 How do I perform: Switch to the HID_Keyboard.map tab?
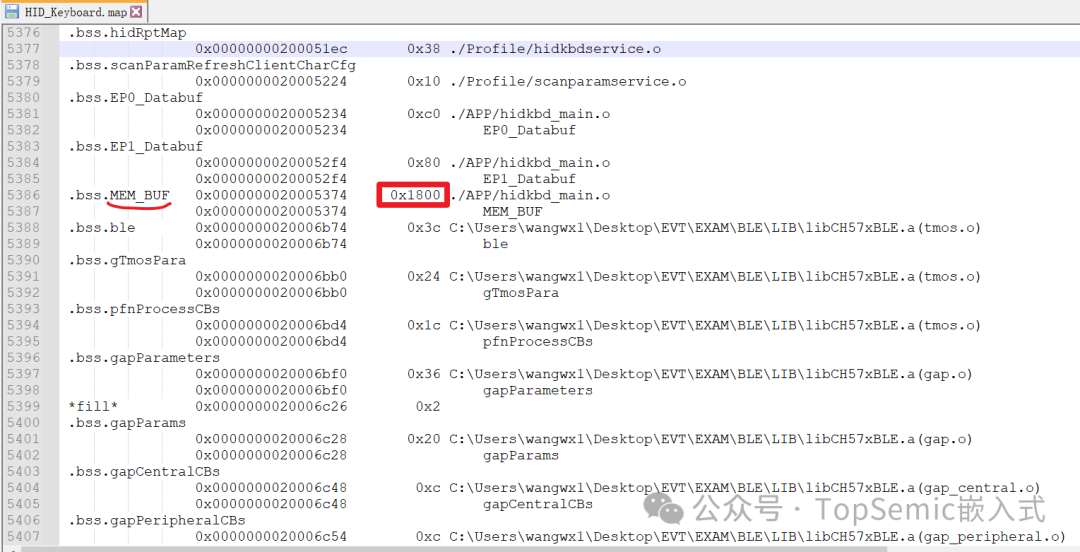coord(75,11)
